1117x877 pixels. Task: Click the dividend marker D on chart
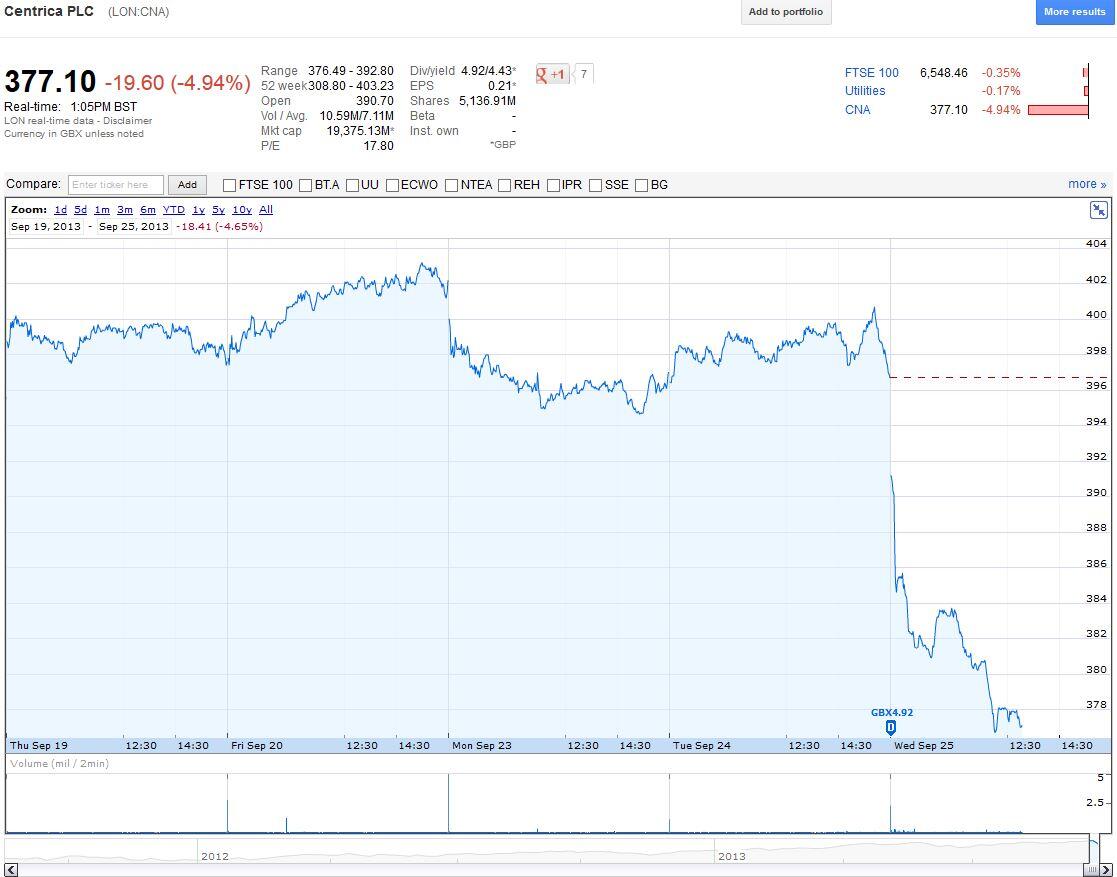(x=890, y=727)
